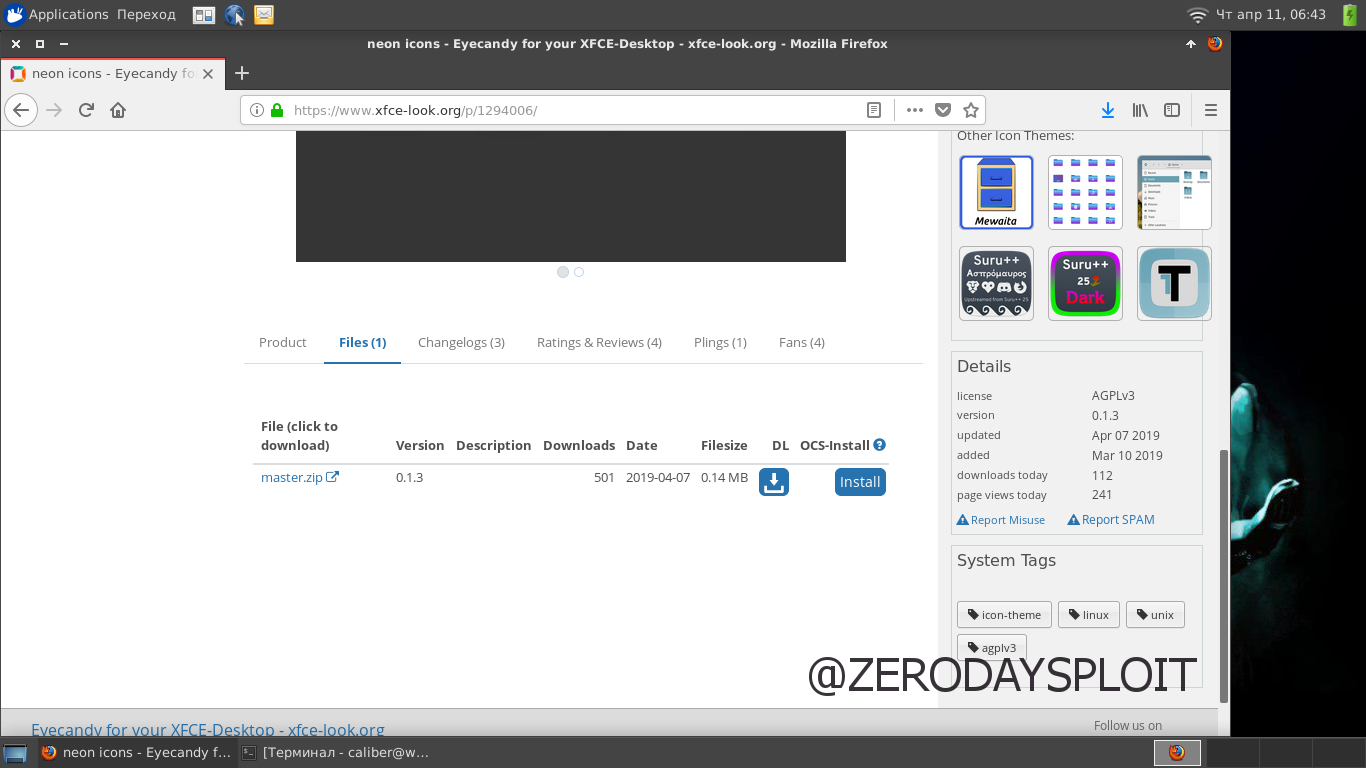
Task: Open the Library menu in the toolbar
Action: click(1140, 110)
